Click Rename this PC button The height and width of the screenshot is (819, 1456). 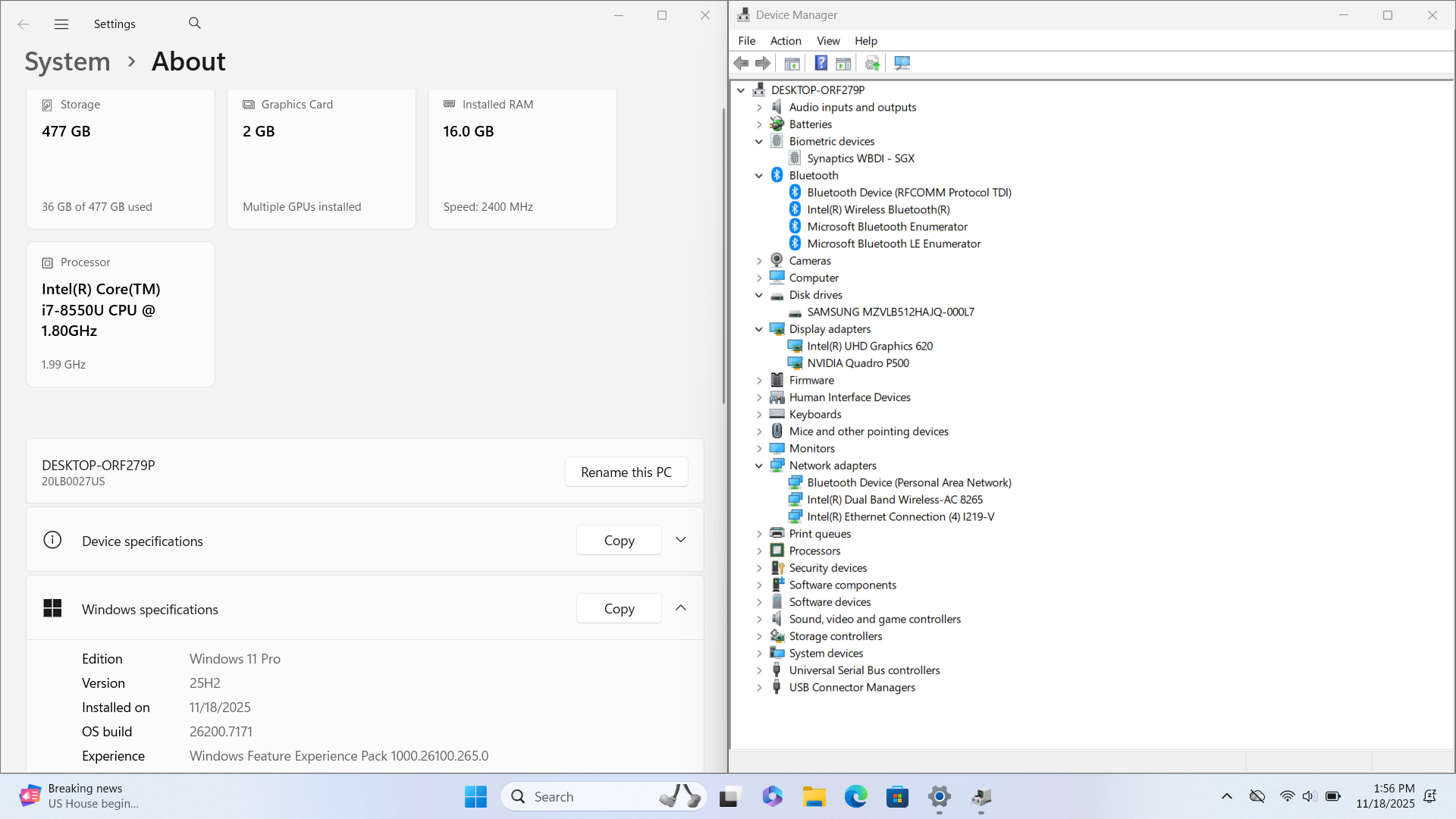[x=626, y=472]
